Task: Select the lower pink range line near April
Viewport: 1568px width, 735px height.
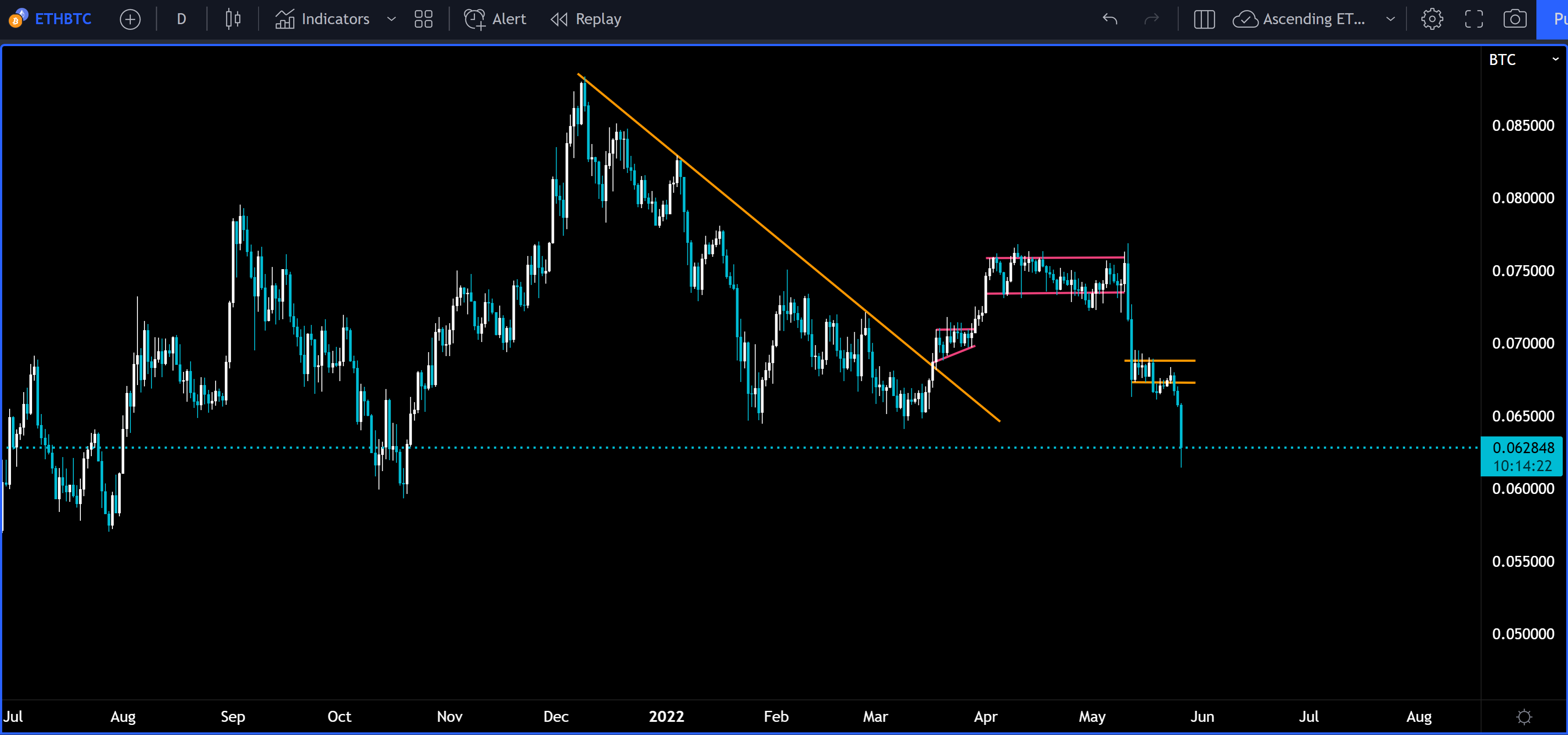Action: tap(1055, 293)
